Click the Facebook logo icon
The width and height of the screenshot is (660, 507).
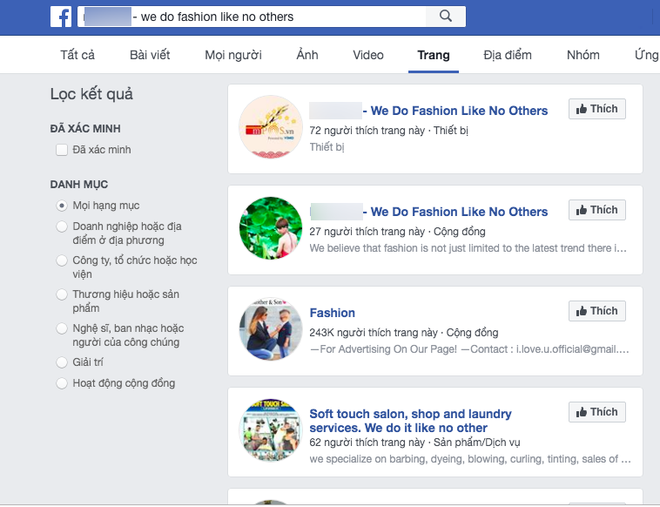[x=61, y=17]
